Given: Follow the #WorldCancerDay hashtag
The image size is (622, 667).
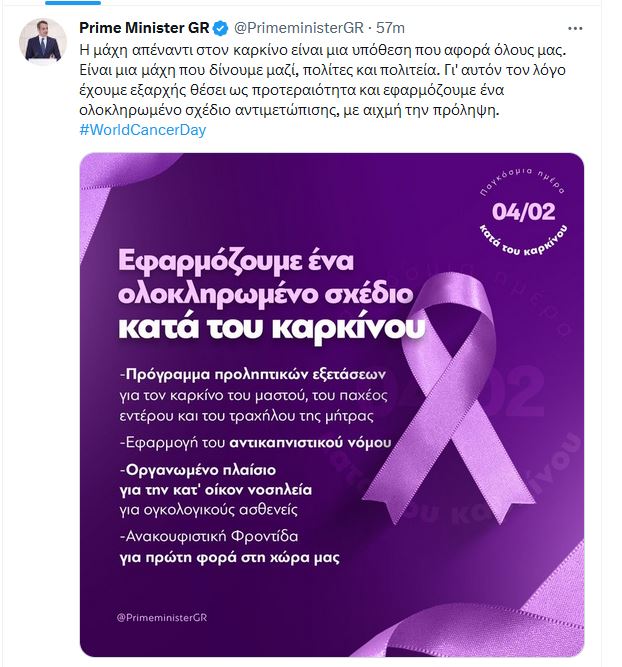Looking at the screenshot, I should pyautogui.click(x=143, y=130).
